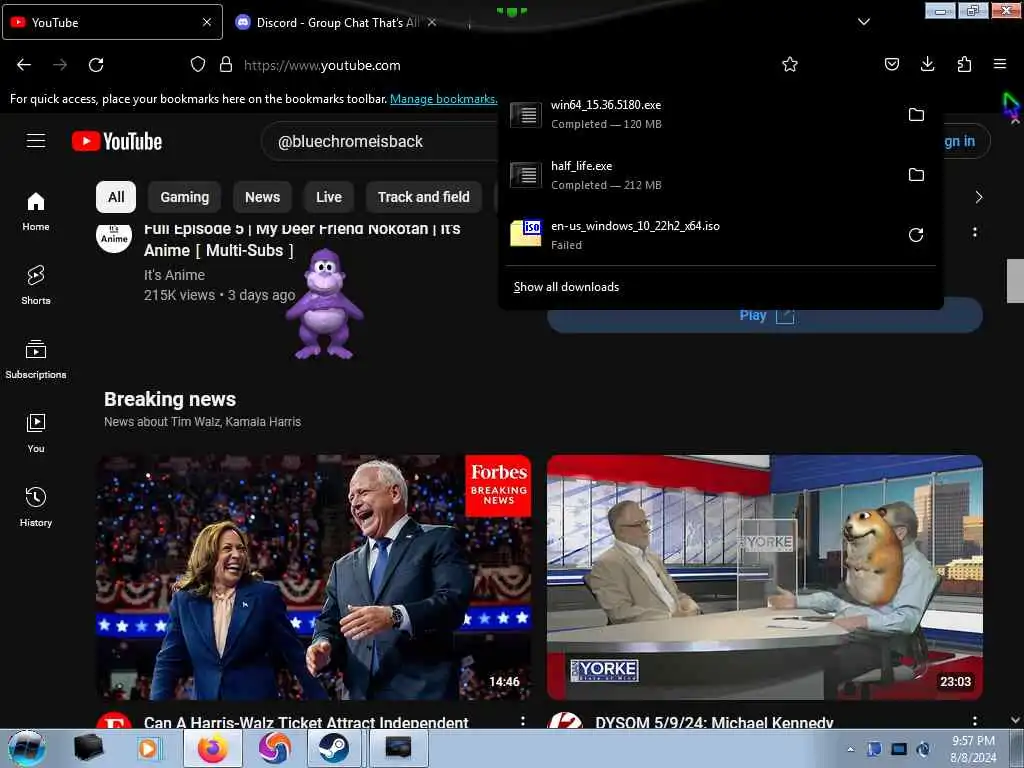Viewport: 1024px width, 768px height.
Task: Click the taskbar clock 9:57 PM
Action: tap(973, 749)
